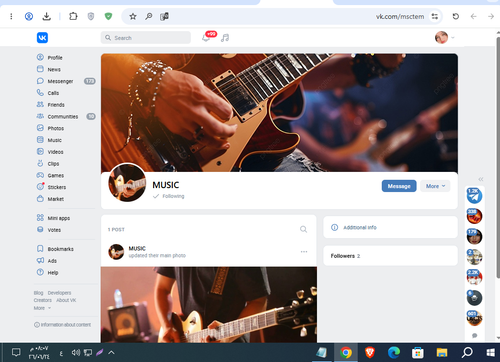Show hidden tray icons chevron

click(112, 352)
